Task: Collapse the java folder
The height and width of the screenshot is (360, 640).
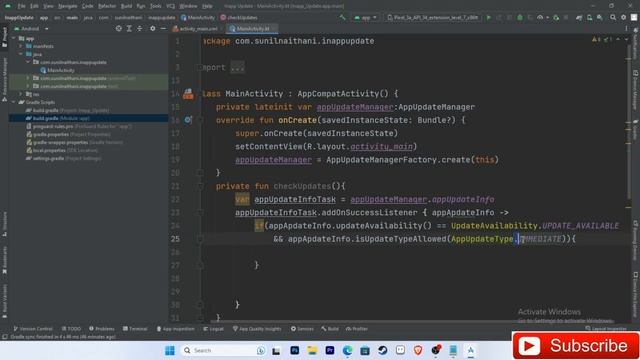Action: [x=21, y=54]
